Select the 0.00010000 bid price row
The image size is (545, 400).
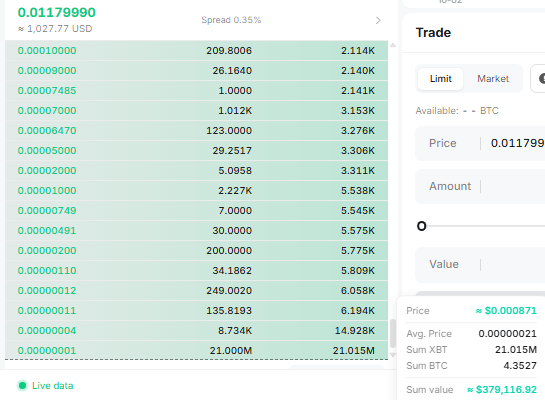click(x=196, y=51)
